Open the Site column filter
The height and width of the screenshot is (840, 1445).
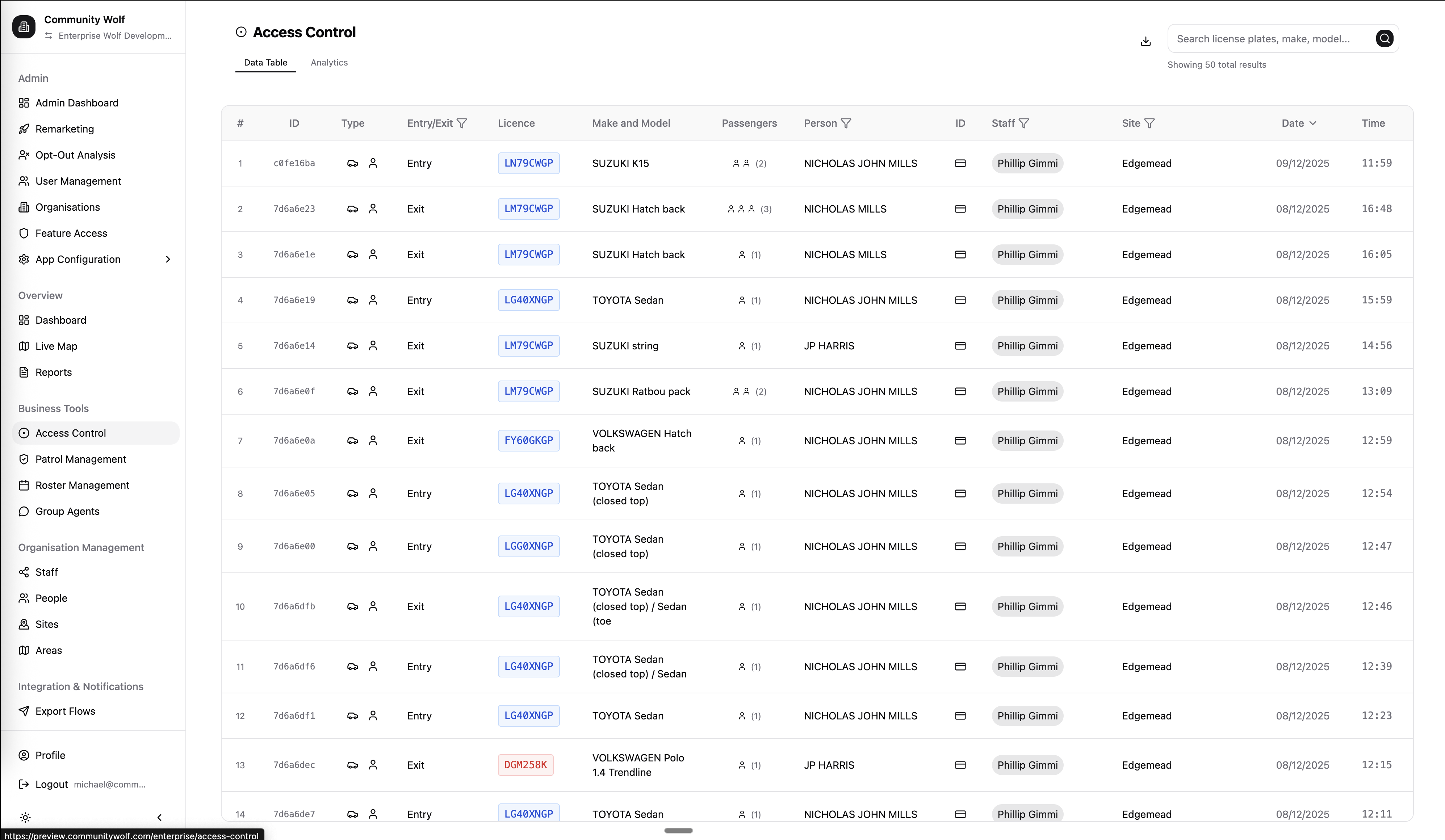(x=1149, y=123)
